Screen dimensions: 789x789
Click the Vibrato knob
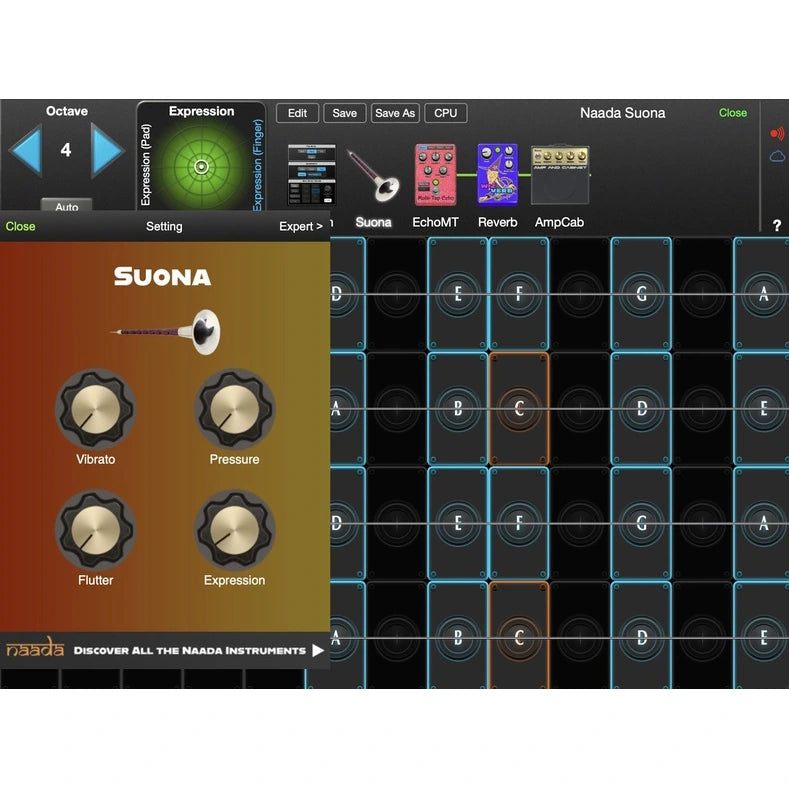96,409
